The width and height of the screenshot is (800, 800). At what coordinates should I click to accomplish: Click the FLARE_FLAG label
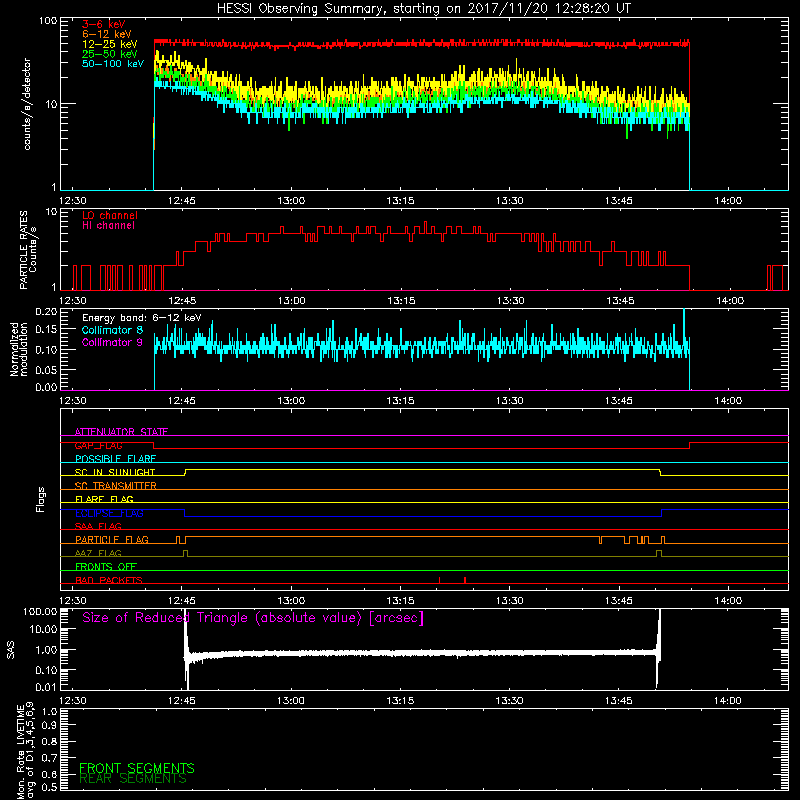point(104,499)
